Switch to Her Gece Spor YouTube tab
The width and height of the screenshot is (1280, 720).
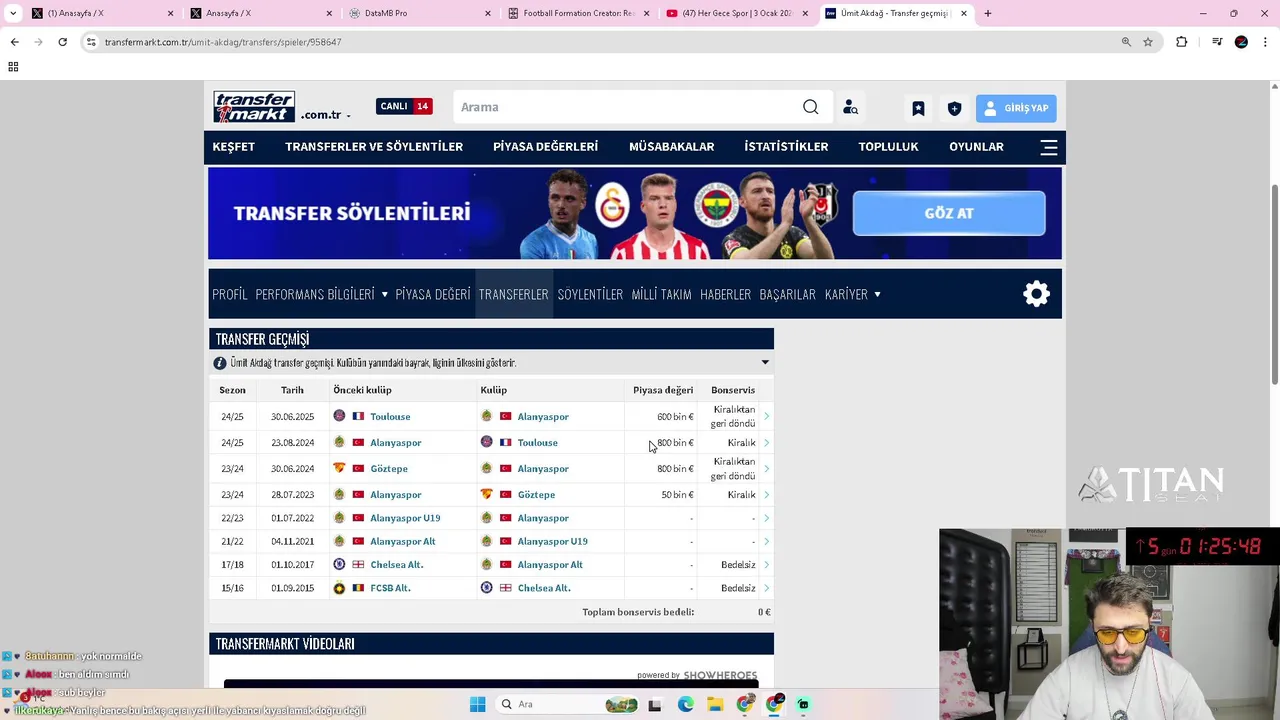[x=737, y=13]
